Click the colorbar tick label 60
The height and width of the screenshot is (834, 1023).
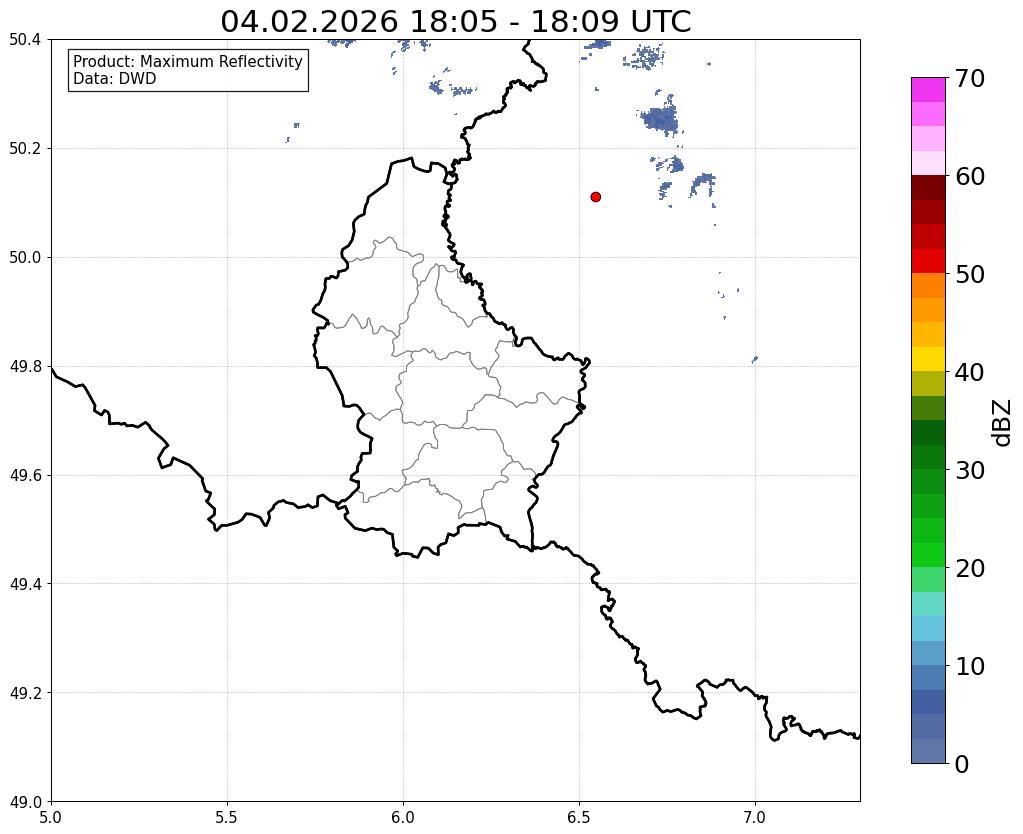(970, 176)
